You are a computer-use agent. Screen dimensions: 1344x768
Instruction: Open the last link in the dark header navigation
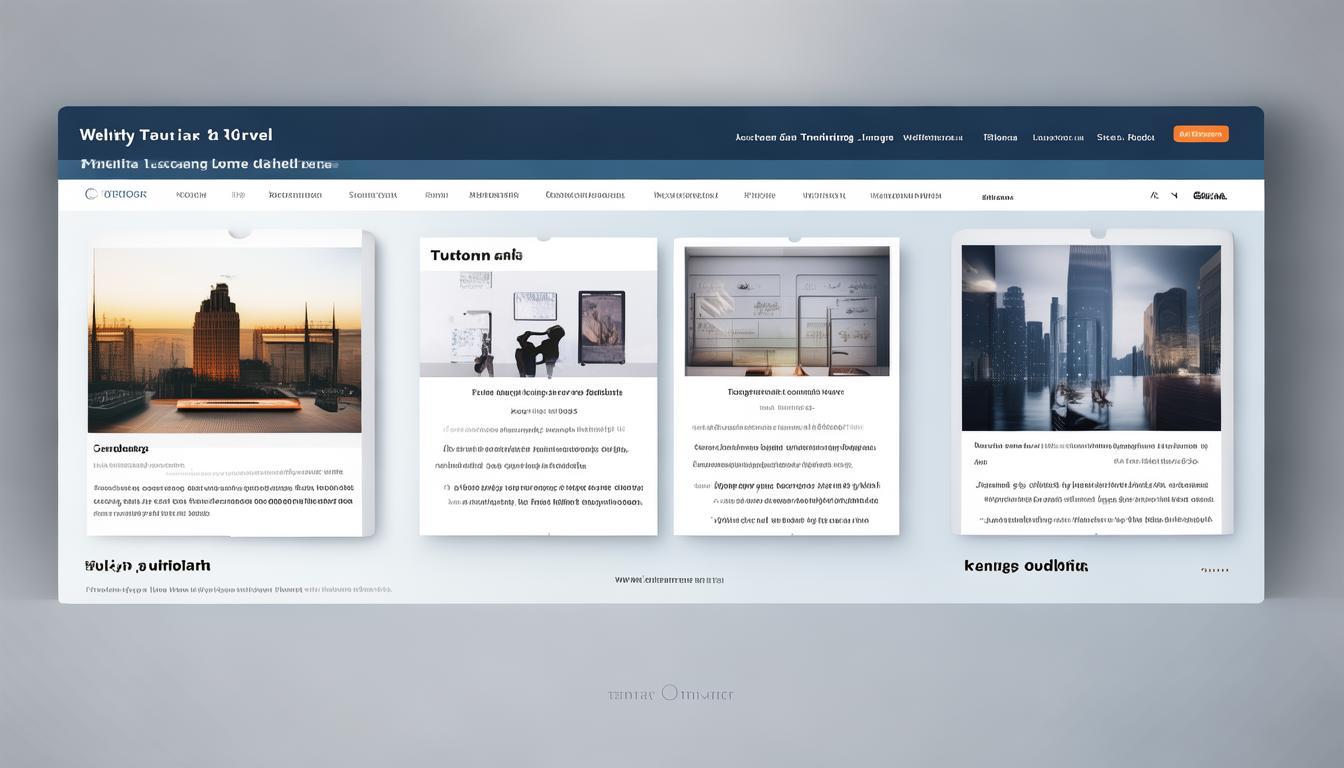(1125, 138)
